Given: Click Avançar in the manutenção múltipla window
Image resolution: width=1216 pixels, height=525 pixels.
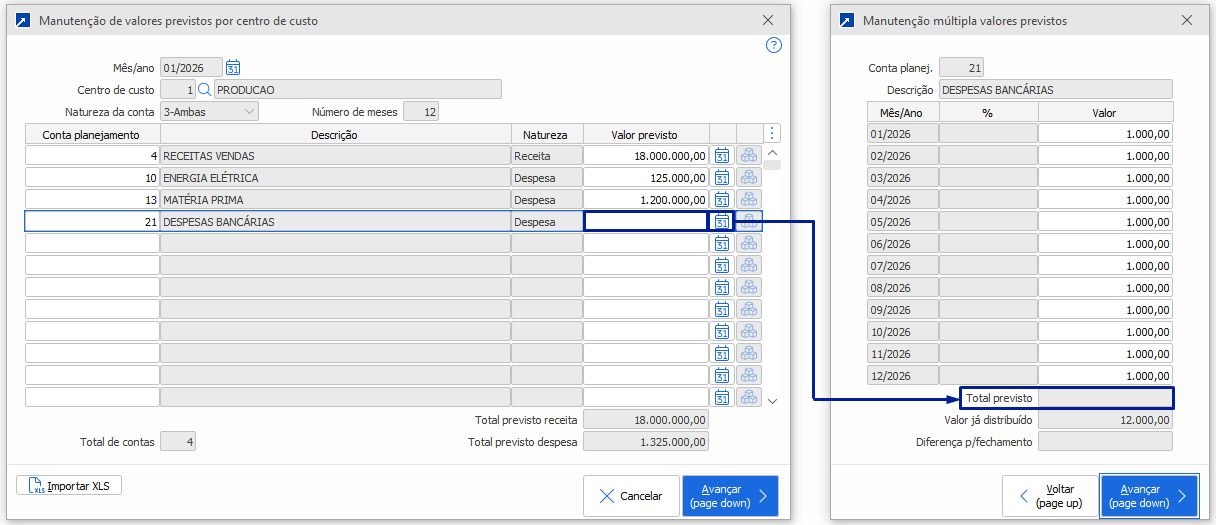Looking at the screenshot, I should point(1148,496).
